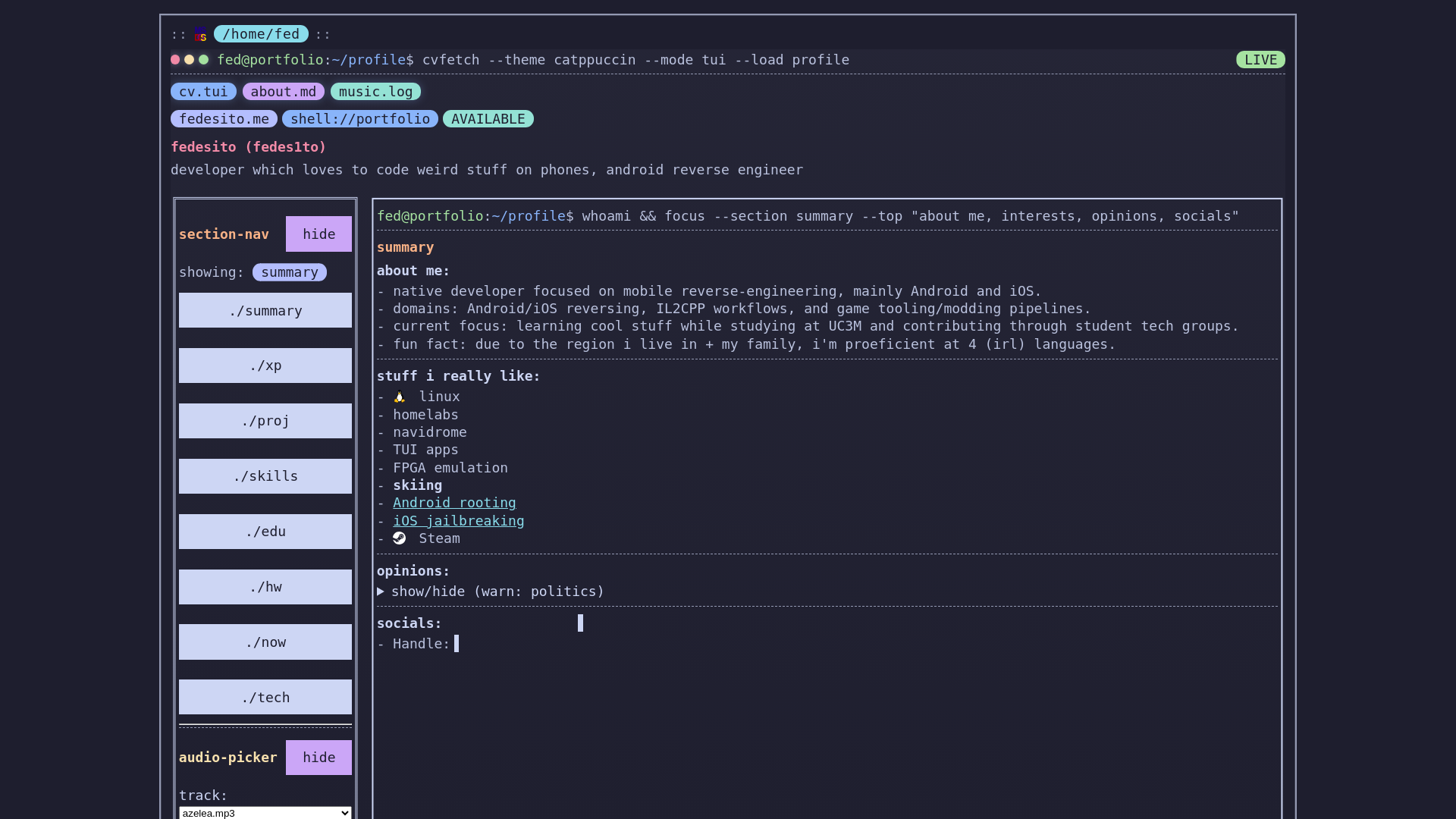
Task: Click the Steam logo icon
Action: point(400,538)
